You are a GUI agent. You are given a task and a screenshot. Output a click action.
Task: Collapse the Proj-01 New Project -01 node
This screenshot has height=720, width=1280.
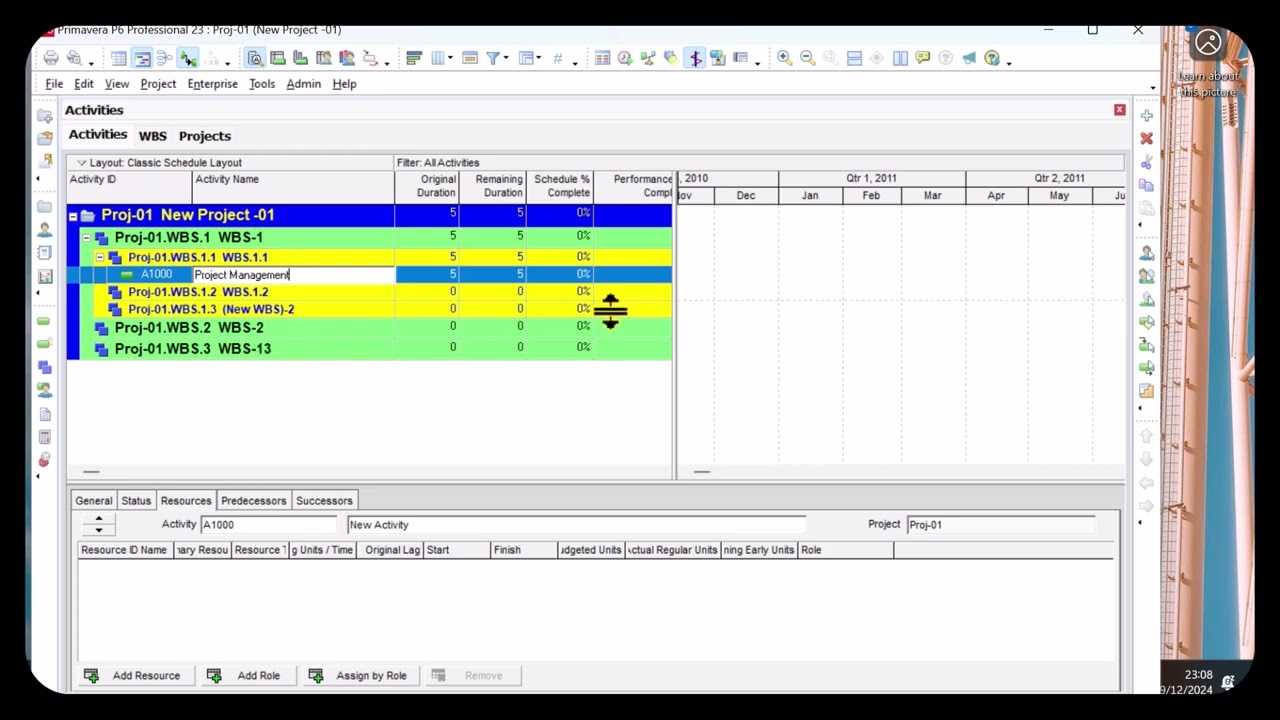[x=73, y=216]
